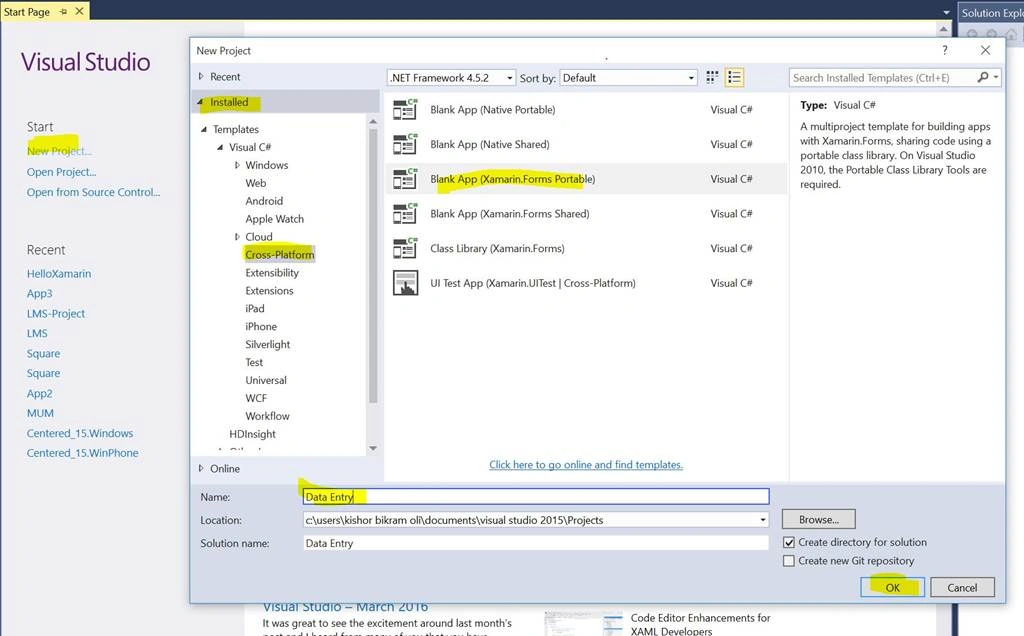Viewport: 1024px width, 636px height.
Task: Open the Solution Explorer panel tab
Action: pyautogui.click(x=991, y=13)
